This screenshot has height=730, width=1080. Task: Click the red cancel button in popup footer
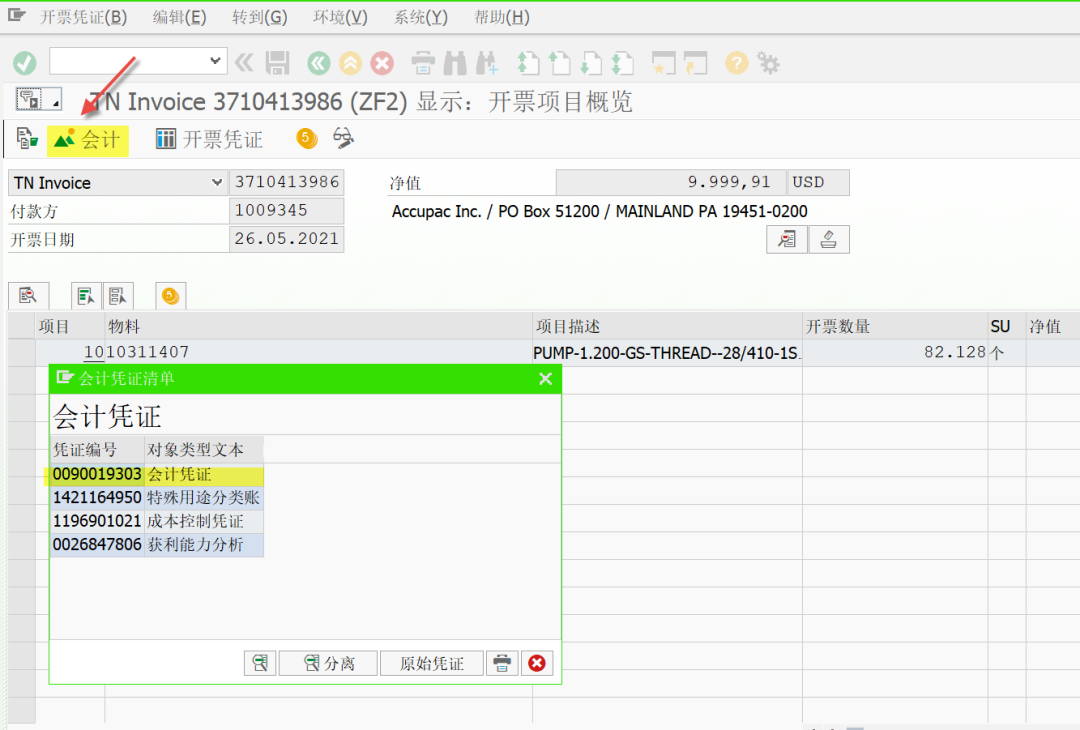pyautogui.click(x=537, y=663)
